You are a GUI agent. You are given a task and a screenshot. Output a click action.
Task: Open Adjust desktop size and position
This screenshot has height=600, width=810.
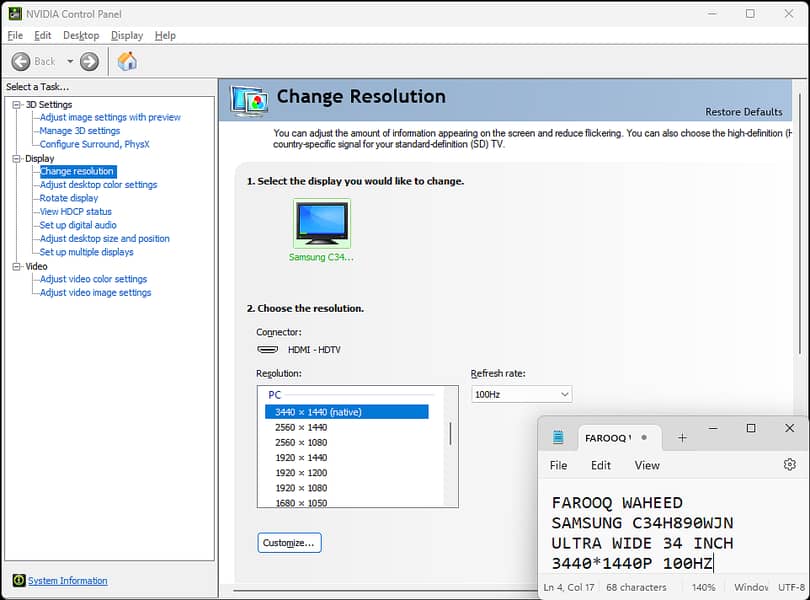[104, 238]
